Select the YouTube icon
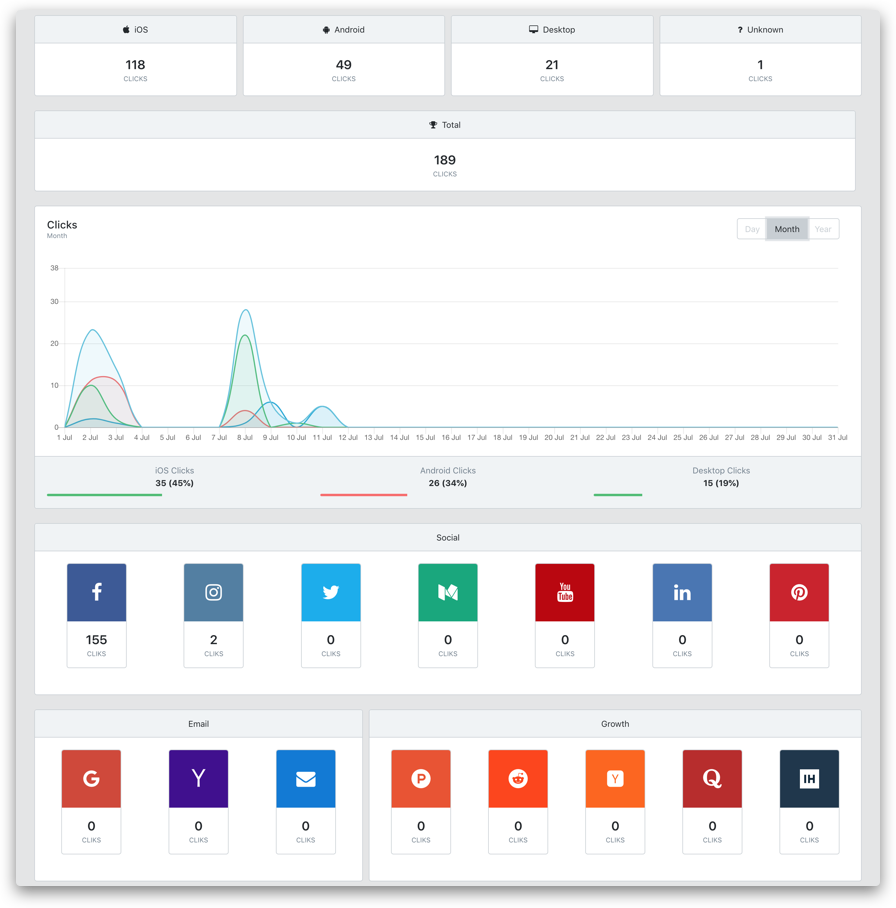 click(564, 592)
